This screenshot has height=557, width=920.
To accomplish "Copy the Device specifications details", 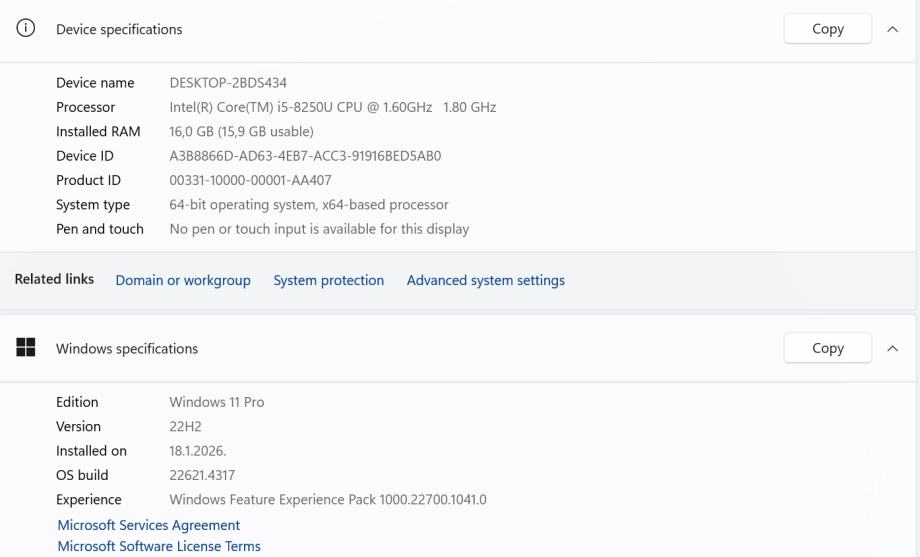I will click(x=828, y=29).
